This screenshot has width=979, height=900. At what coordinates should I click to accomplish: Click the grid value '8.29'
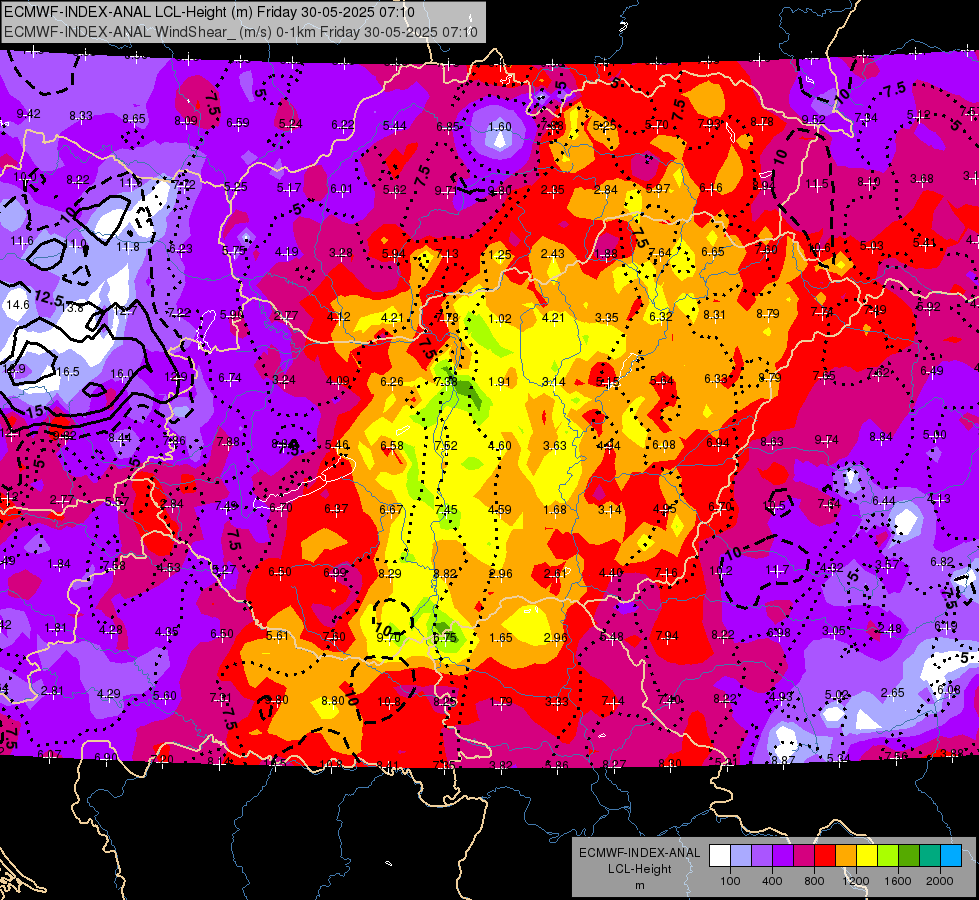[390, 573]
